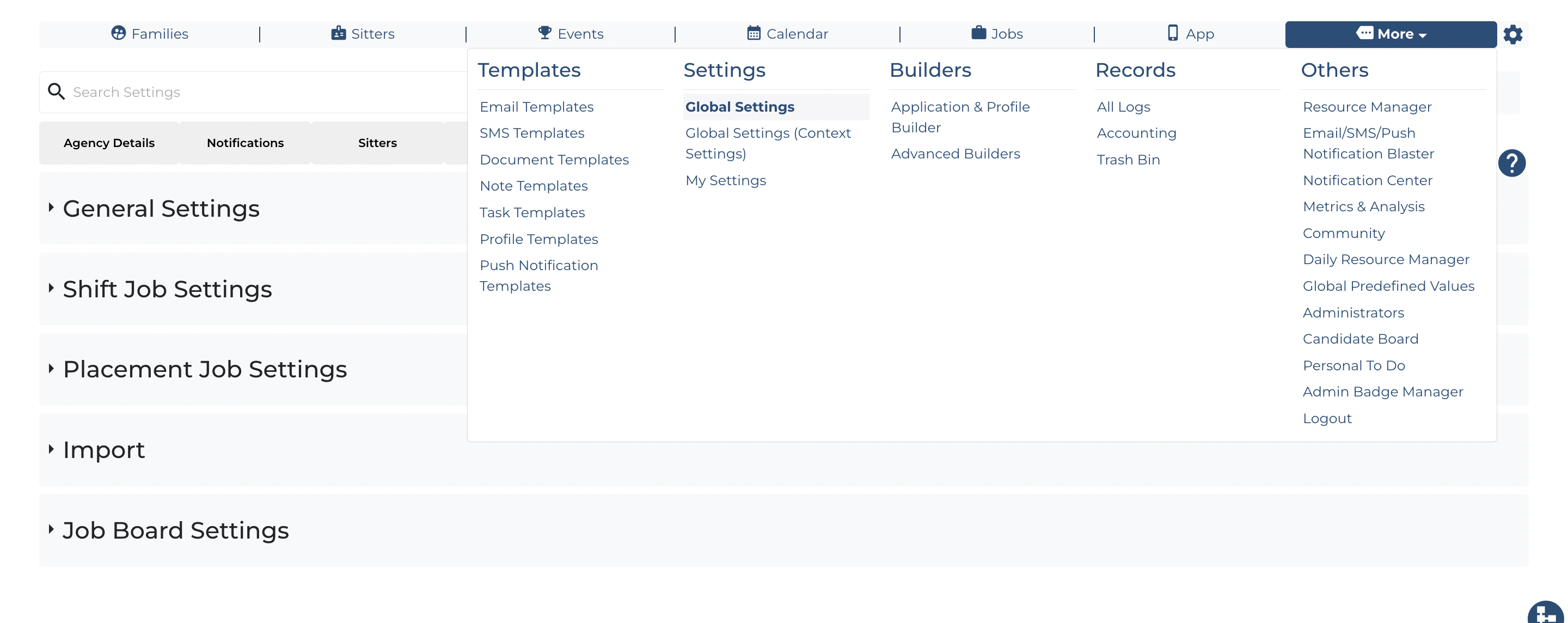
Task: Switch to the Sitters settings tab
Action: (x=377, y=143)
